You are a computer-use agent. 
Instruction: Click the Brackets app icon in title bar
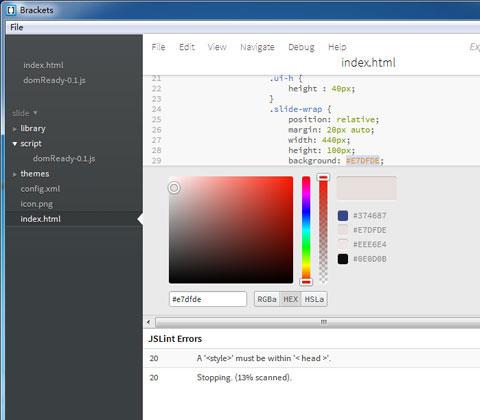(x=11, y=10)
